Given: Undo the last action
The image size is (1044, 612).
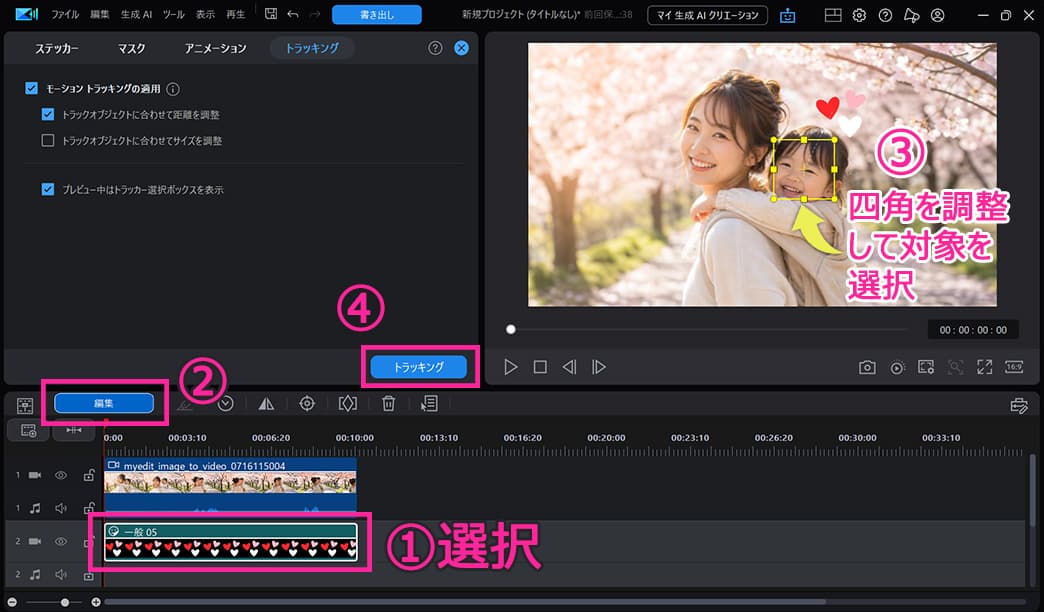Looking at the screenshot, I should tap(293, 14).
